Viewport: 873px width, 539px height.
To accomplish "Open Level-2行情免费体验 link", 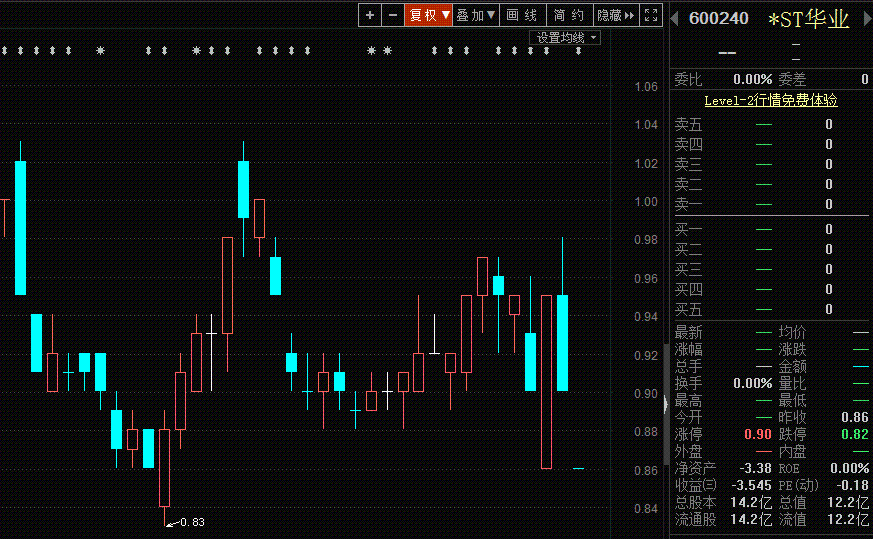I will (770, 100).
